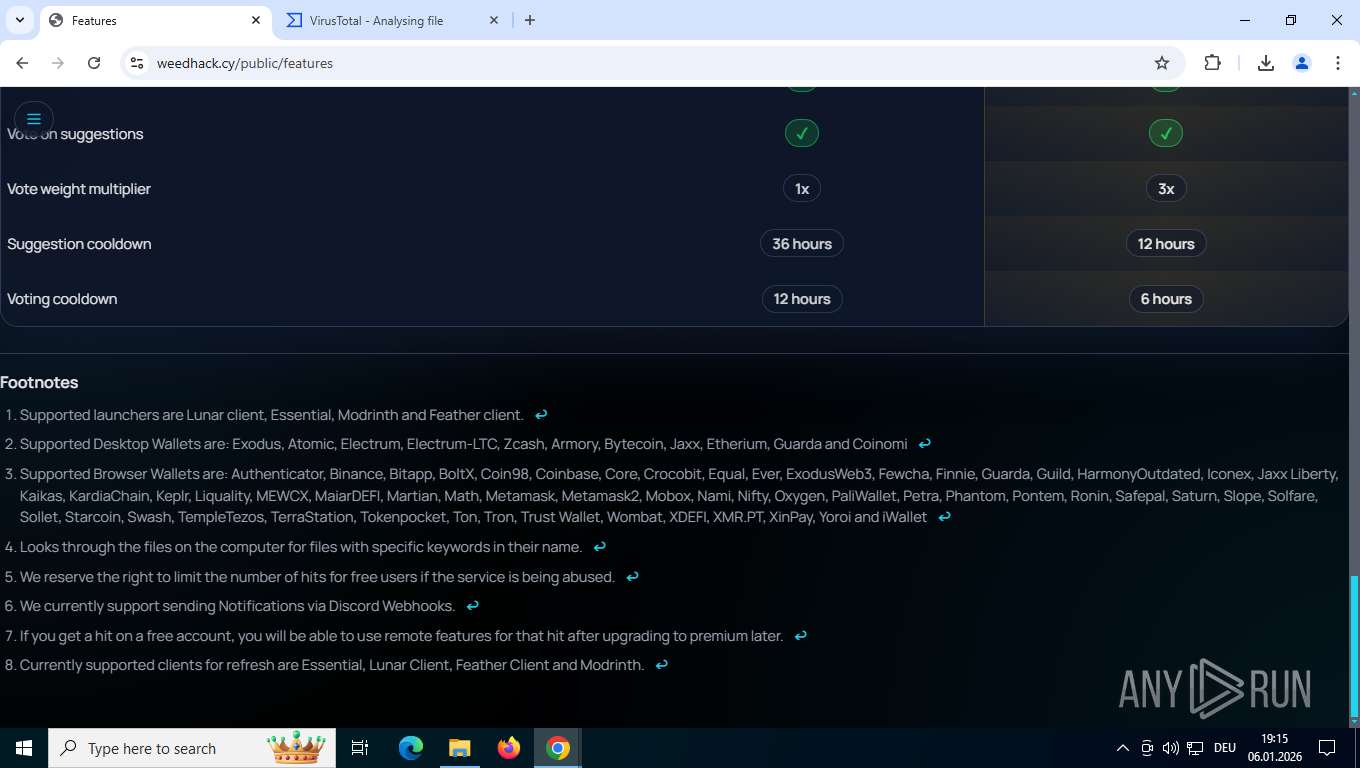The image size is (1360, 768).
Task: Bookmark this page with the star
Action: 1162,63
